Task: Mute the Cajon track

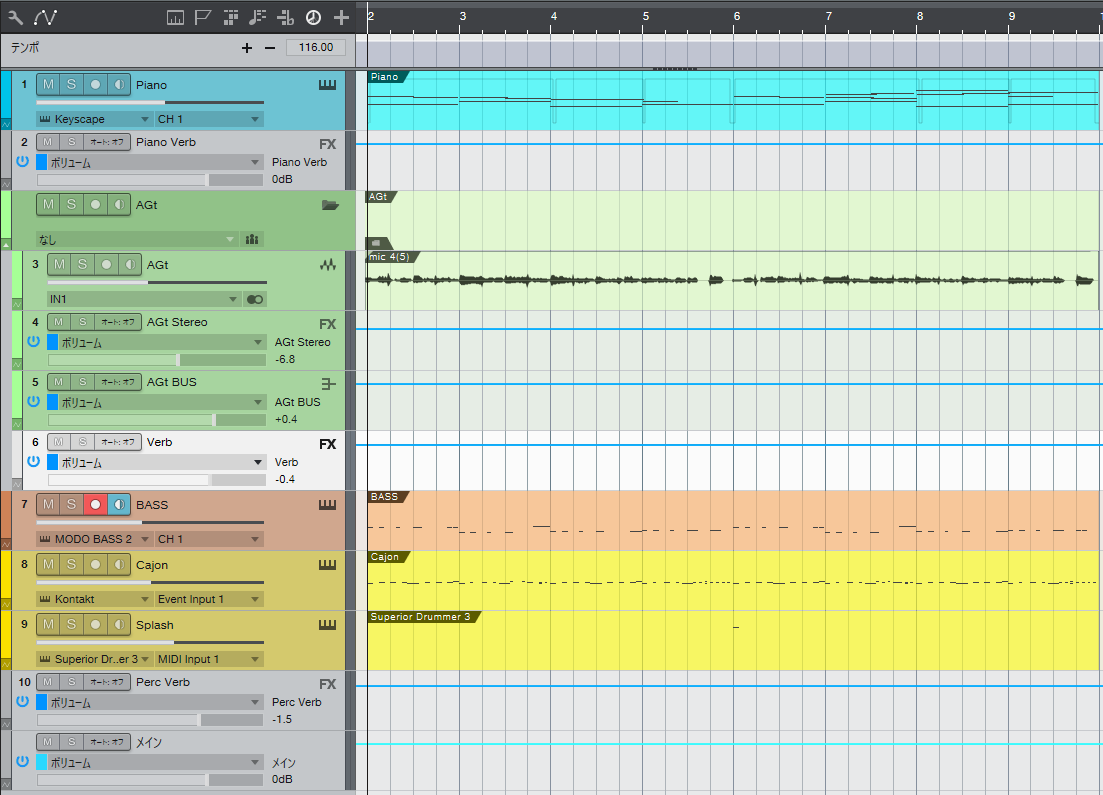Action: [x=48, y=564]
